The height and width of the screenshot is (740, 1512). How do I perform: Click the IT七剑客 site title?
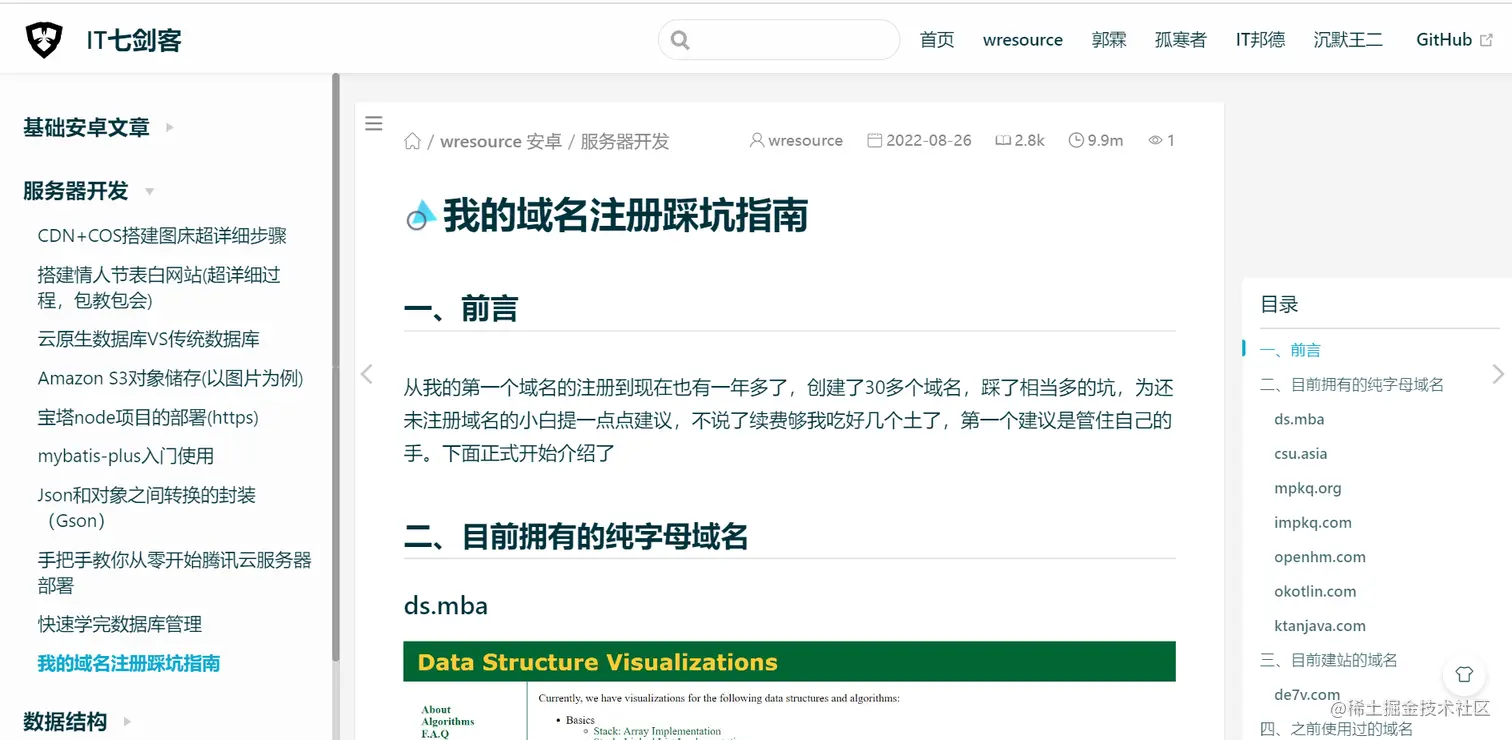(x=135, y=41)
